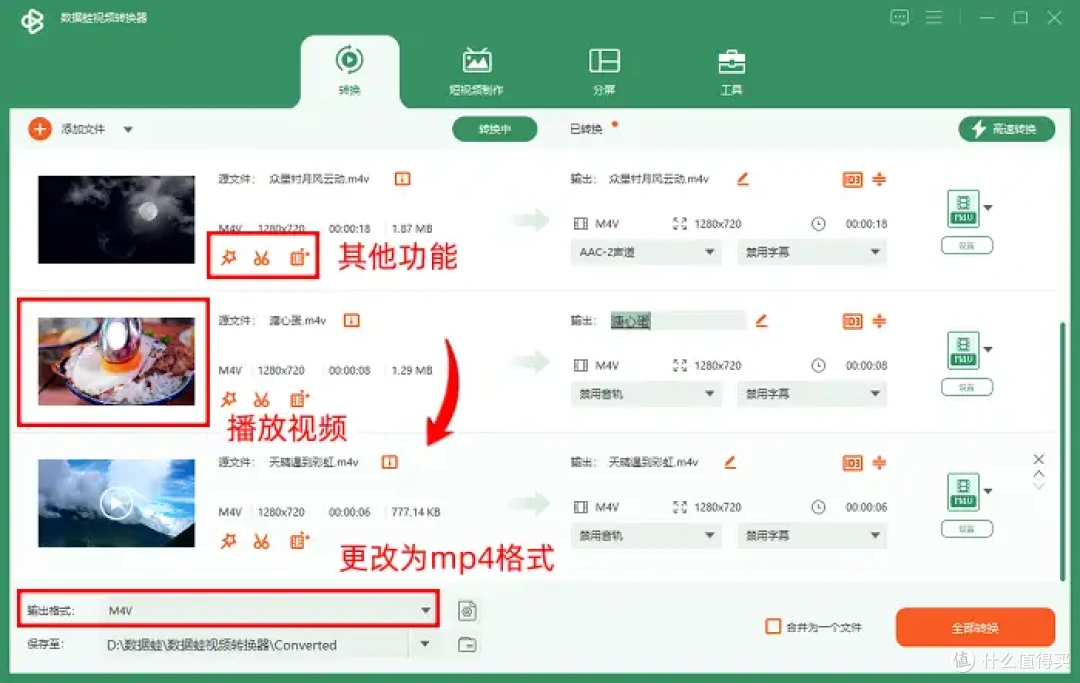Screen dimensions: 1080x683
Task: Open 禁用字幕 dropdown for 00:00:06 output
Action: click(811, 535)
